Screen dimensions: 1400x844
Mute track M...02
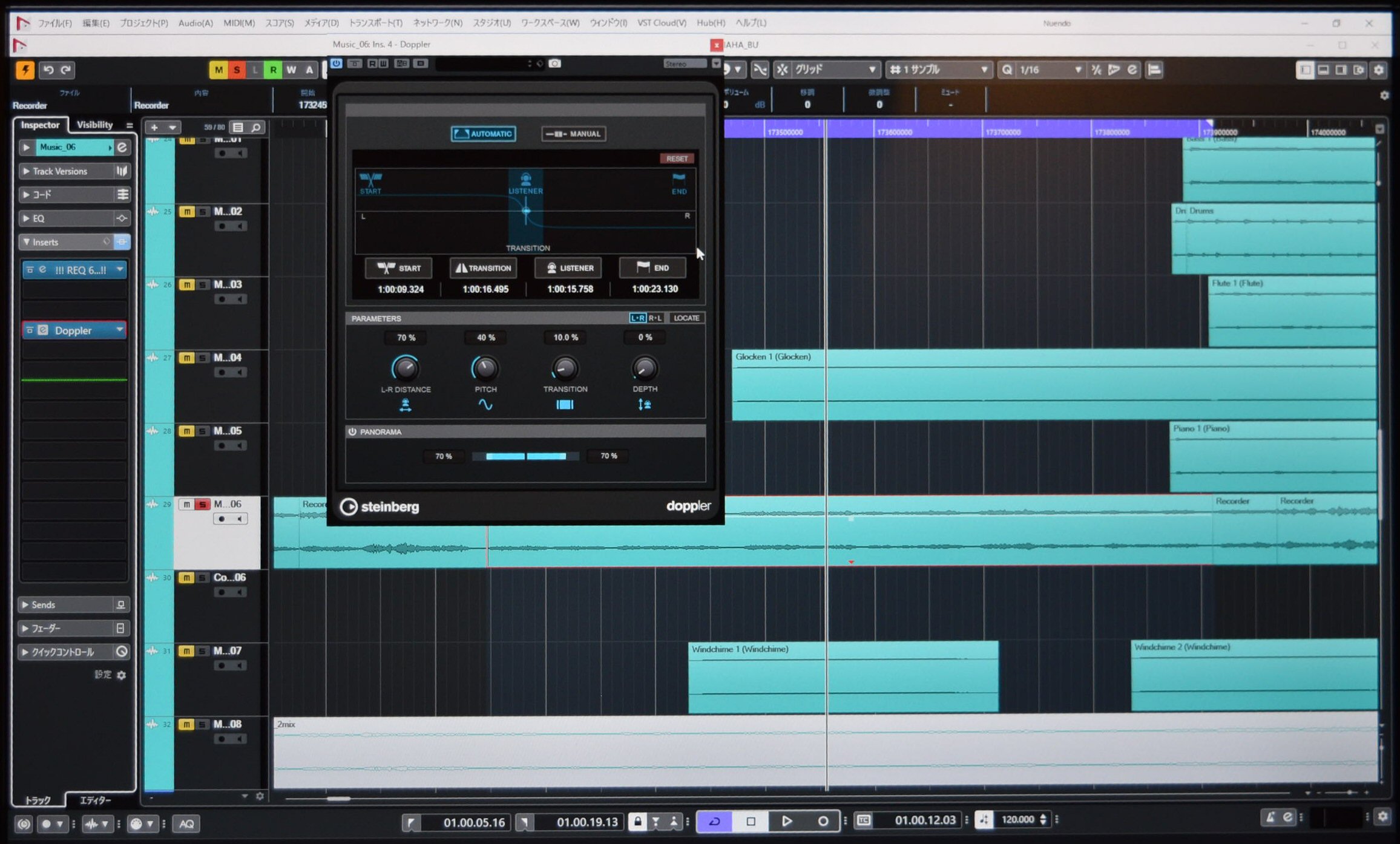(x=186, y=212)
